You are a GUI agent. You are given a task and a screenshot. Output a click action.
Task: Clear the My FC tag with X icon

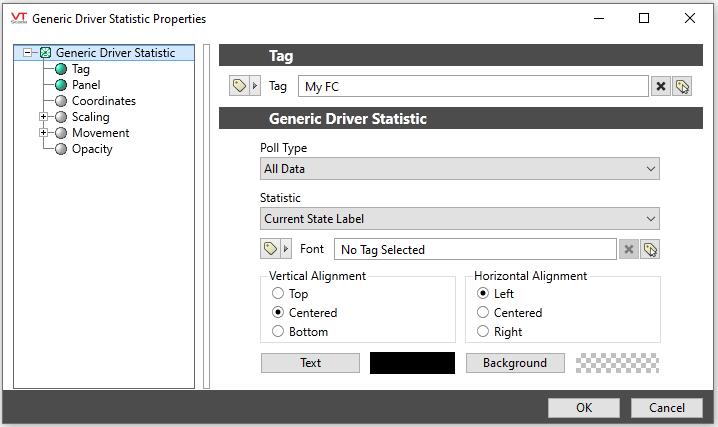point(661,86)
